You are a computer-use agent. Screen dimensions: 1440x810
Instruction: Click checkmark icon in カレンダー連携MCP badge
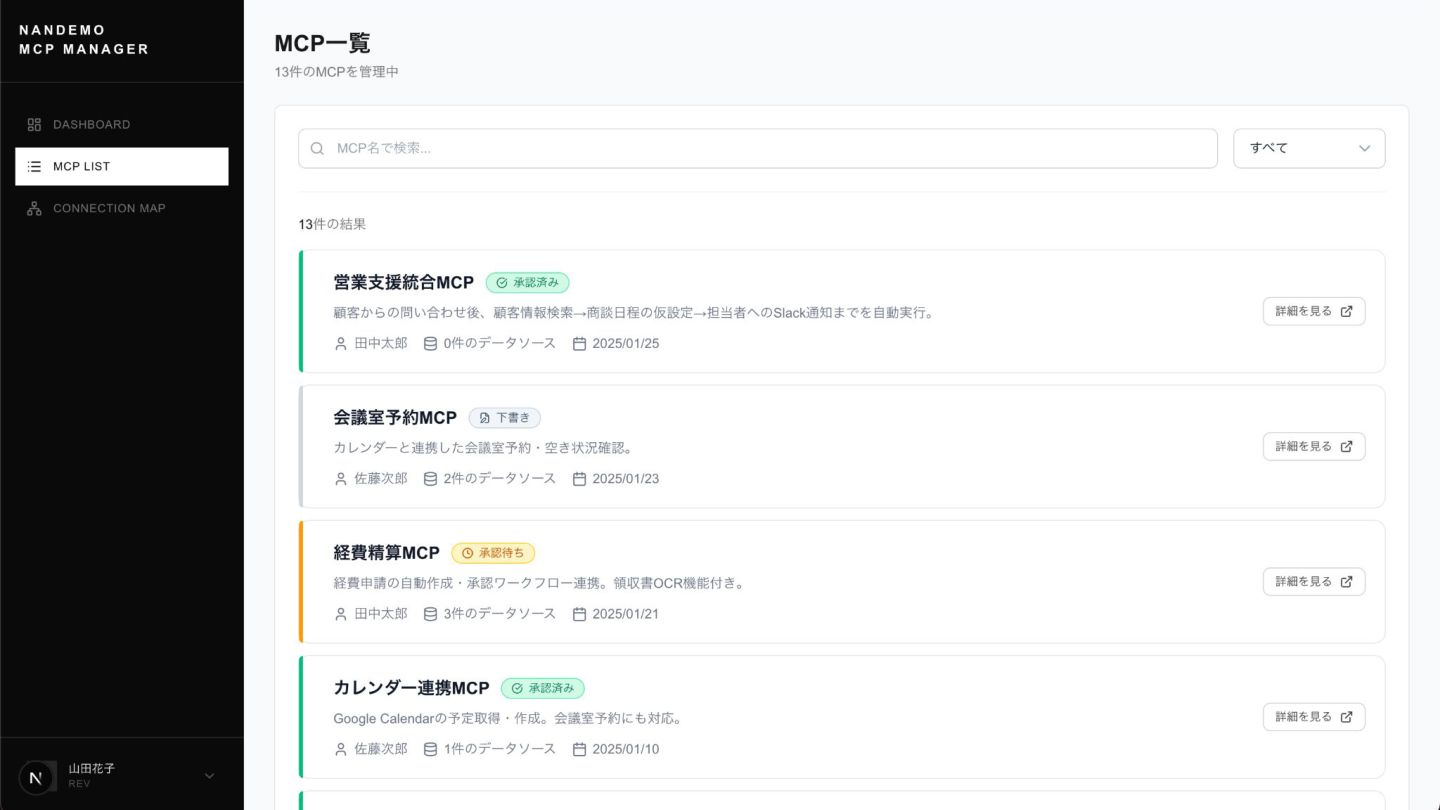pos(517,688)
